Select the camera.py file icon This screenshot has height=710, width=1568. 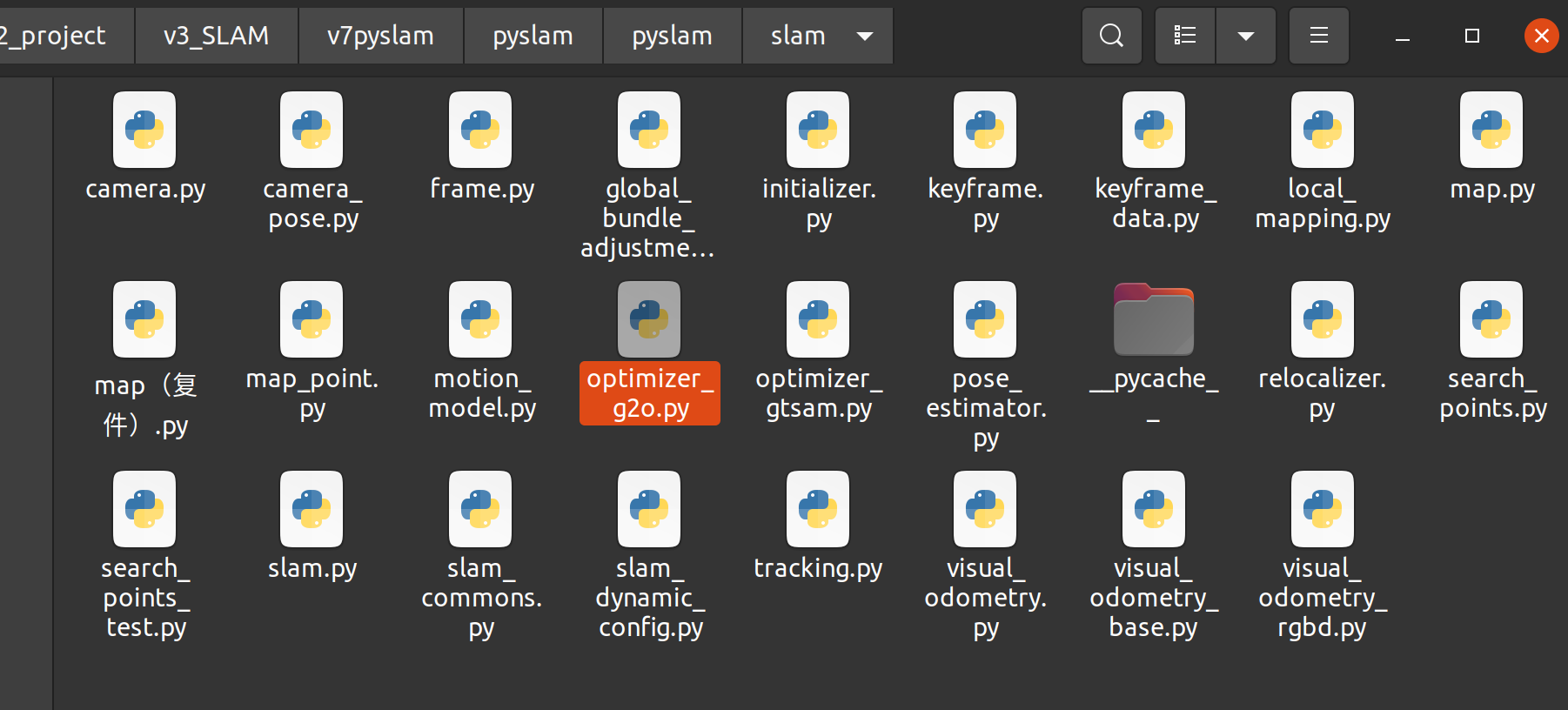point(144,130)
